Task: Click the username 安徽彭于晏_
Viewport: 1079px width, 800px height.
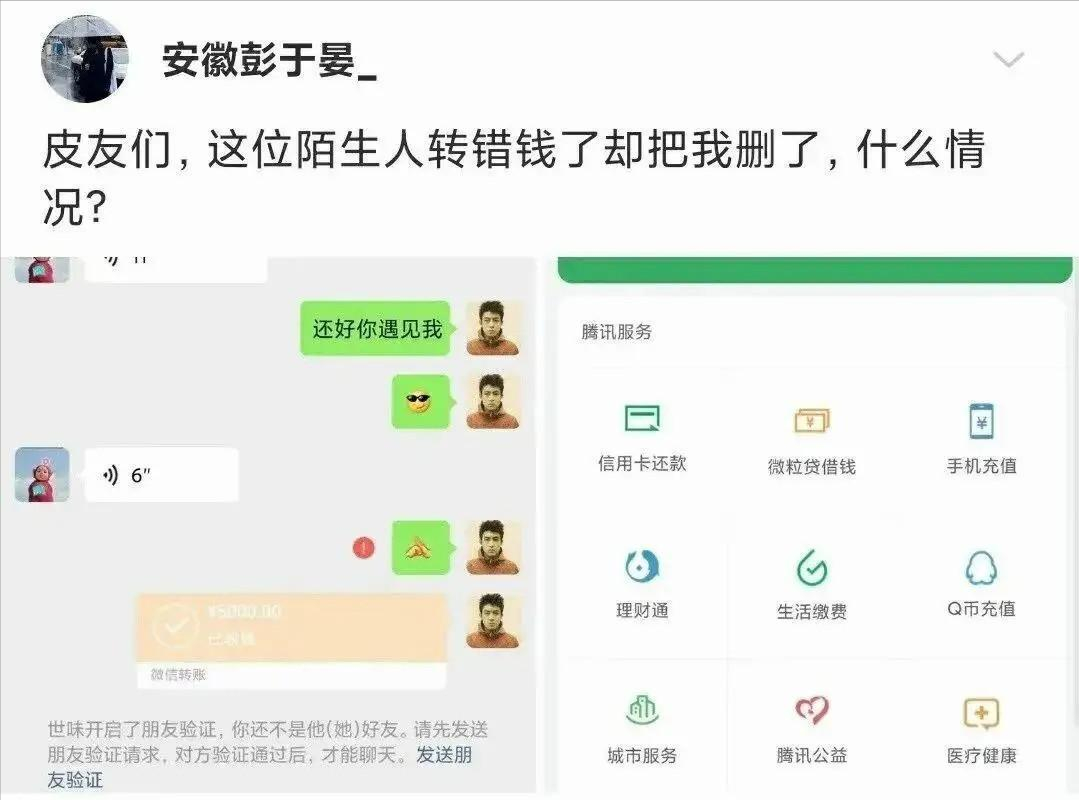Action: coord(269,61)
